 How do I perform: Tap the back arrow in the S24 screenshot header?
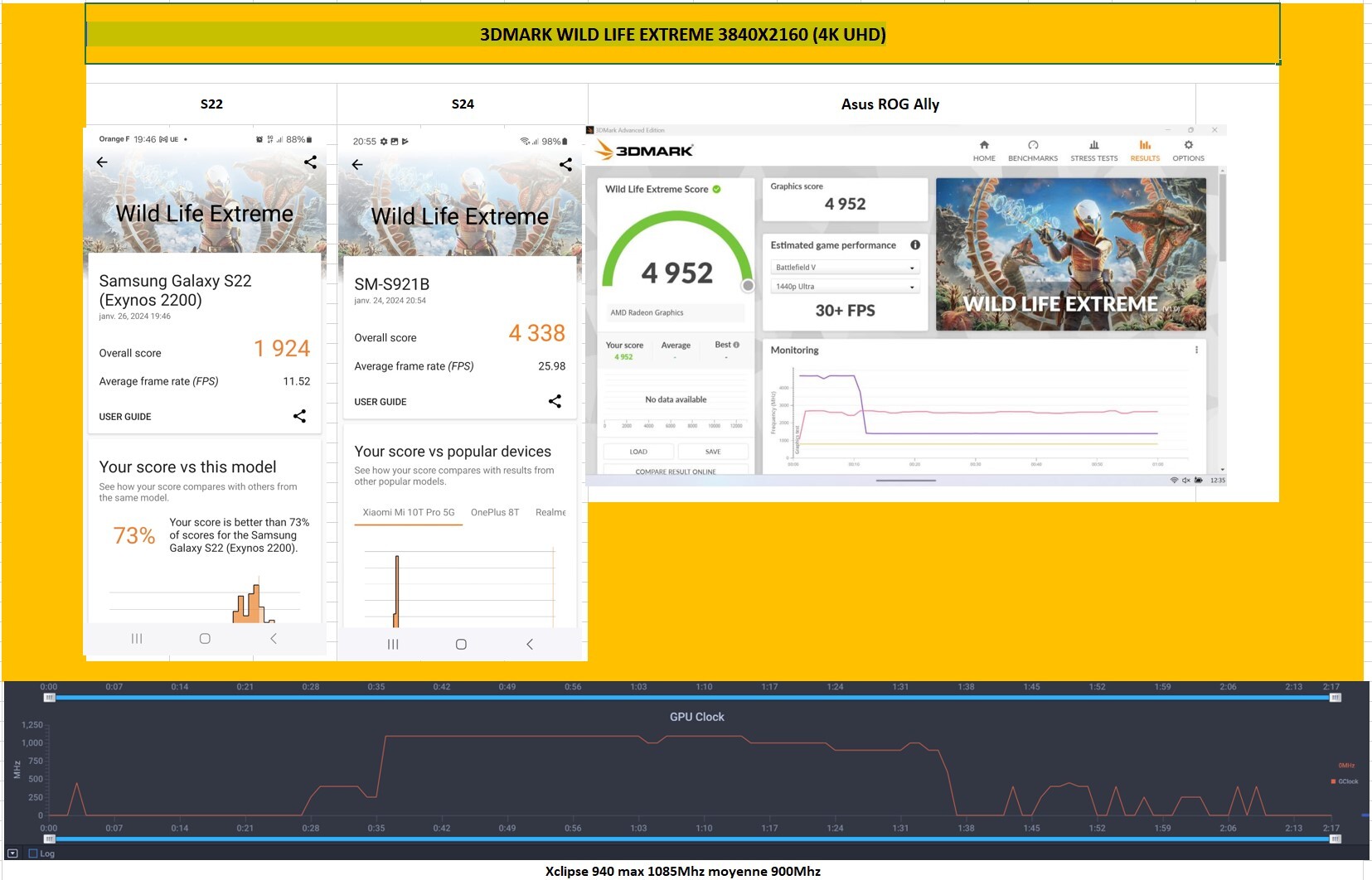[357, 165]
